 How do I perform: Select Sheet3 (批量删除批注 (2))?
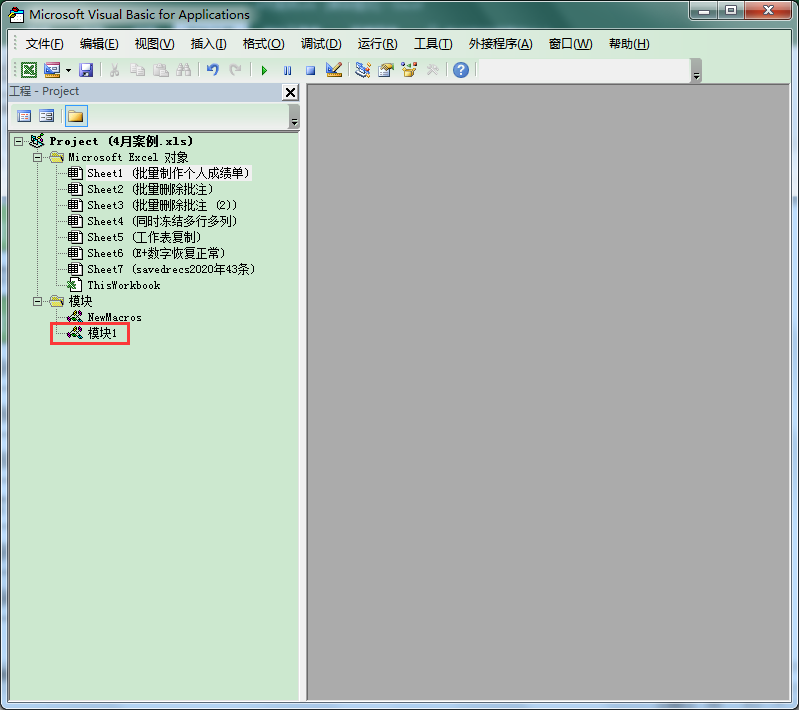point(162,205)
